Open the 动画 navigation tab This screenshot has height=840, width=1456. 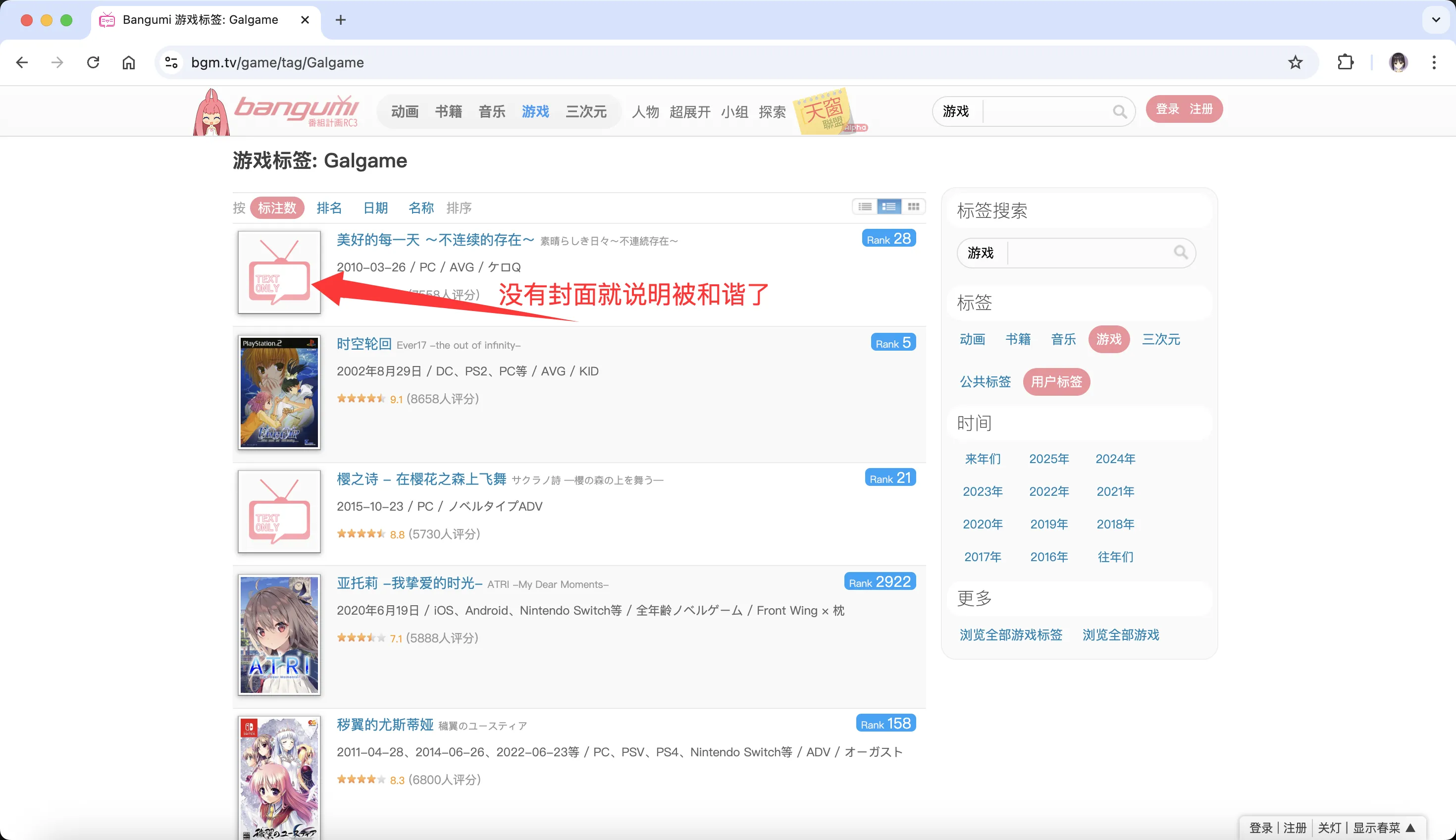coord(405,111)
